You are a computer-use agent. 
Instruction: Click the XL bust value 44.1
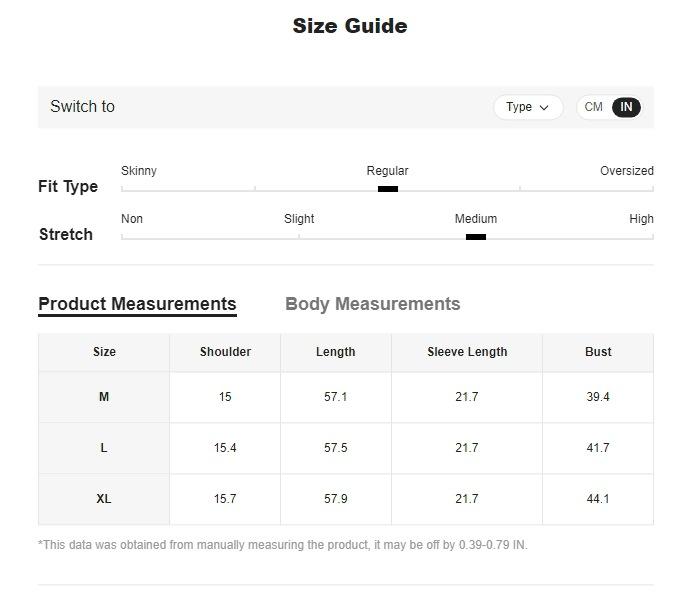click(598, 499)
